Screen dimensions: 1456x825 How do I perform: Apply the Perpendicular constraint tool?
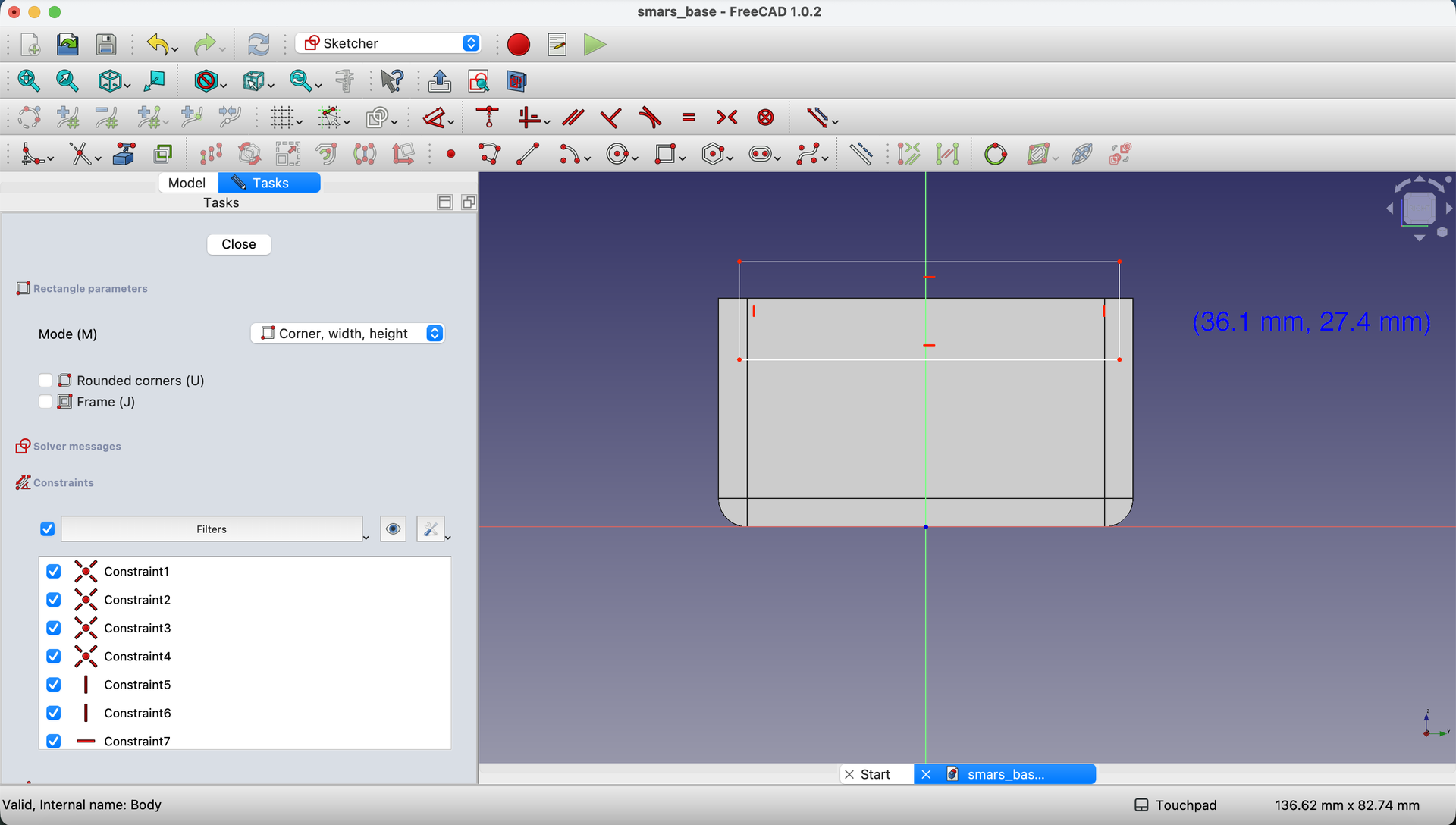click(x=610, y=118)
